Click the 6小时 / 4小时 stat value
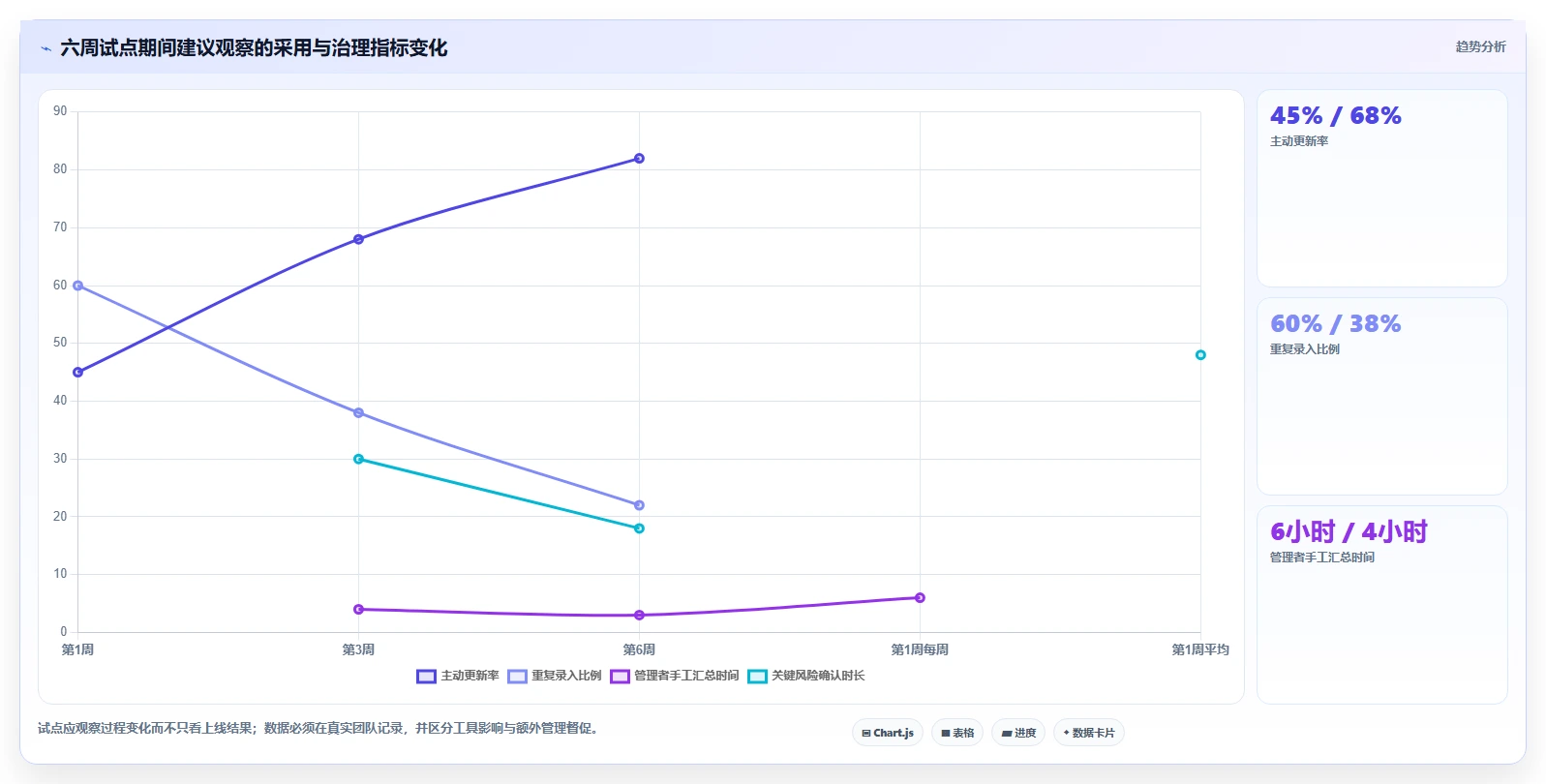 [1349, 532]
